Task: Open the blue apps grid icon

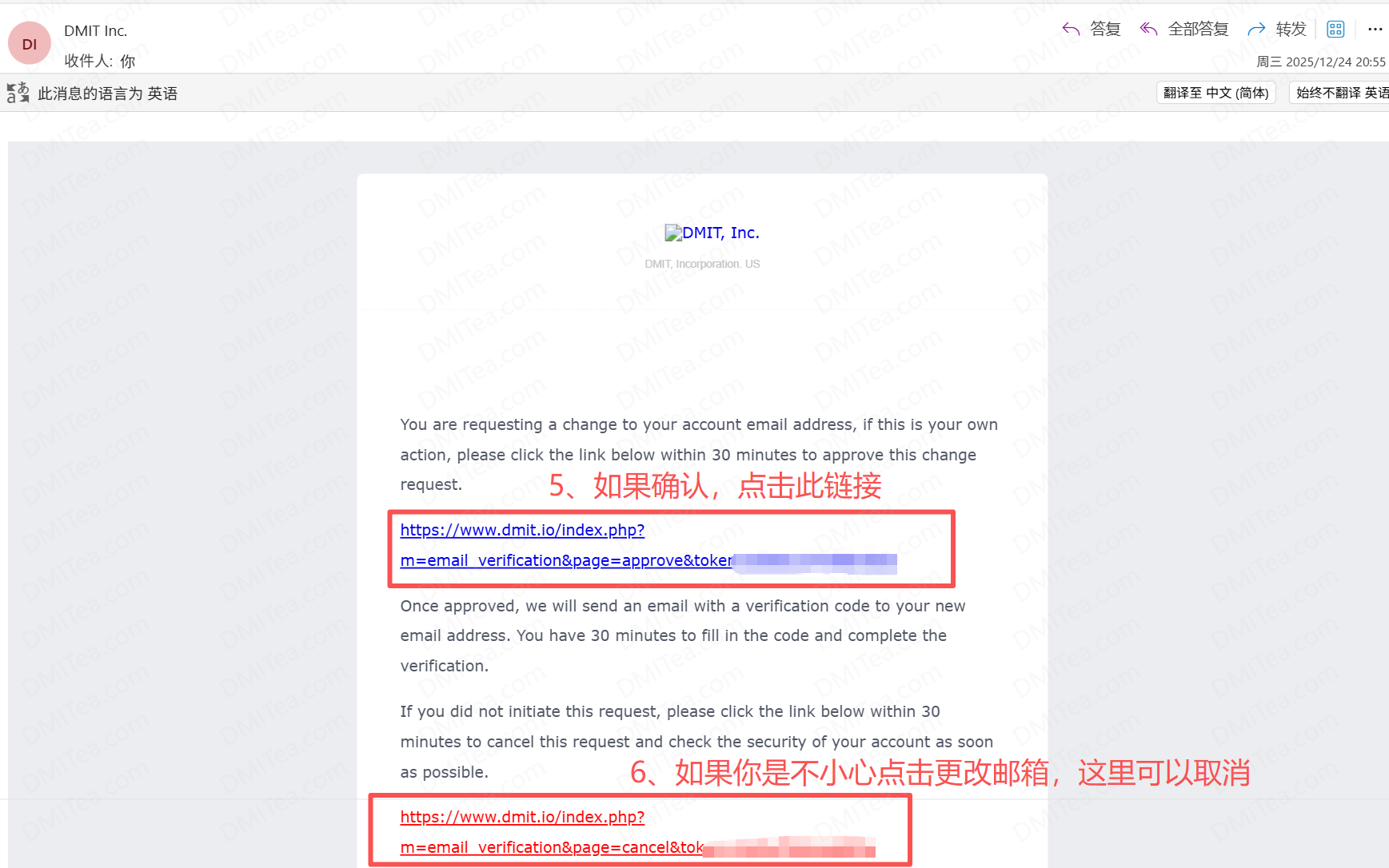Action: pos(1335,29)
